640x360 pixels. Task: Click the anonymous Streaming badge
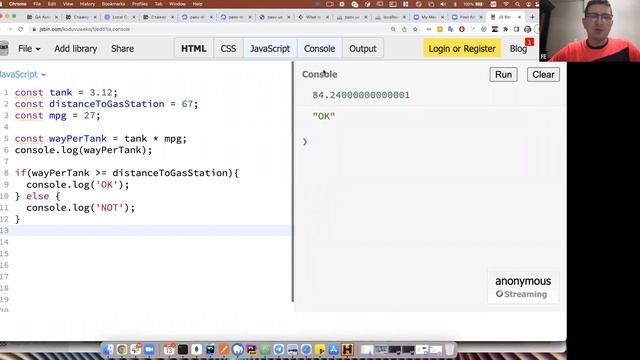point(523,287)
